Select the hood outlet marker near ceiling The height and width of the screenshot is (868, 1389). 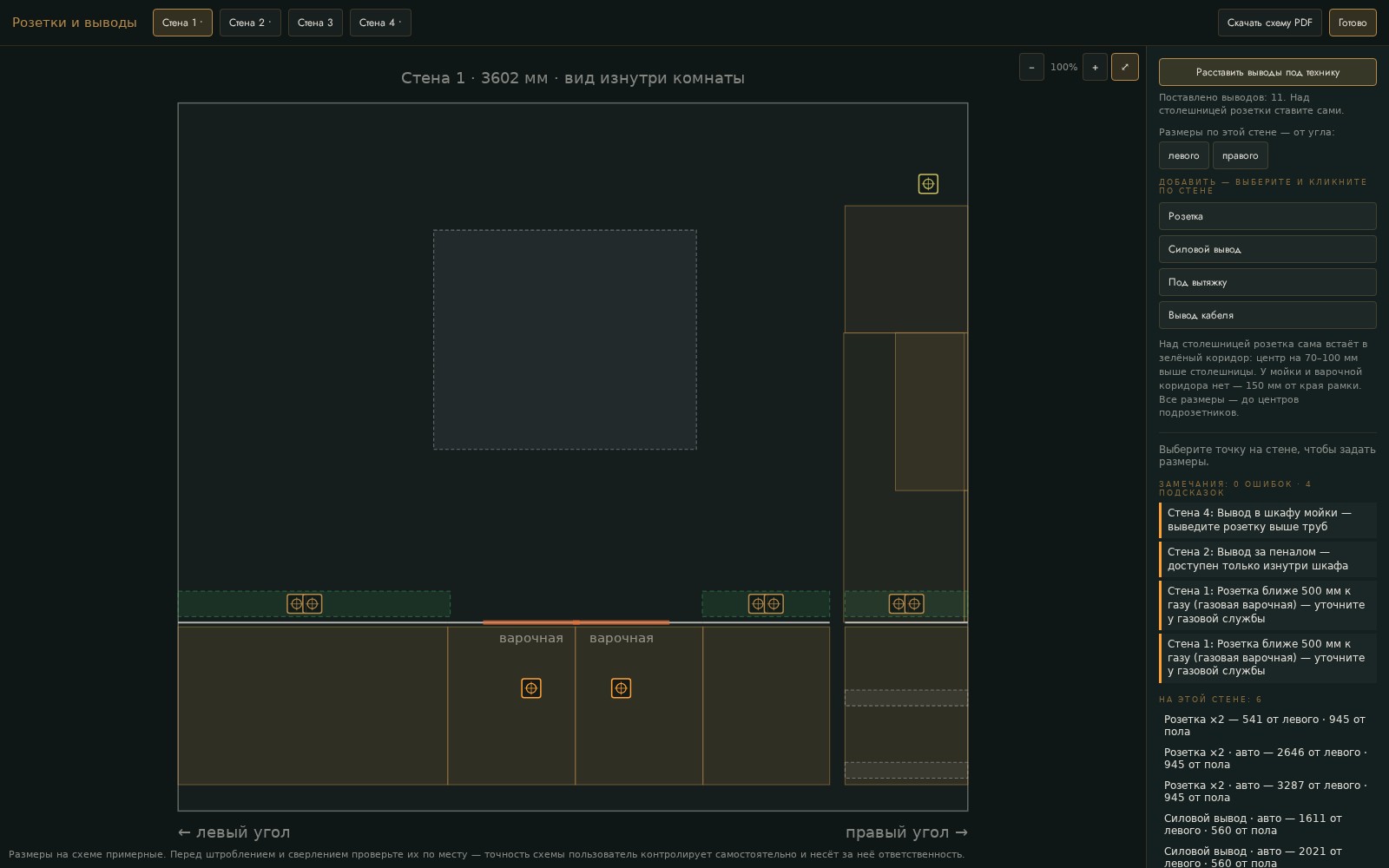[x=928, y=184]
